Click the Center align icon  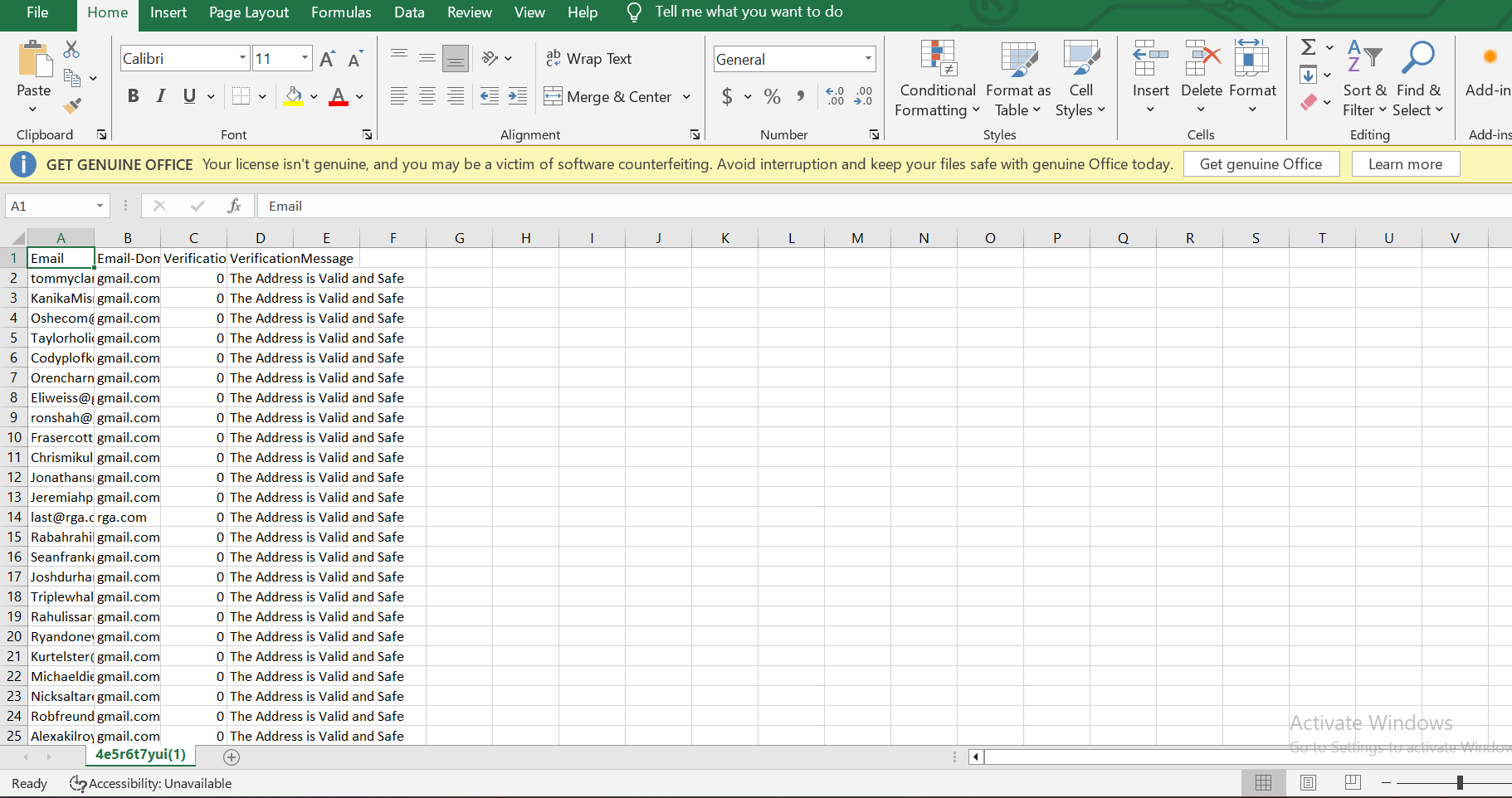[427, 96]
